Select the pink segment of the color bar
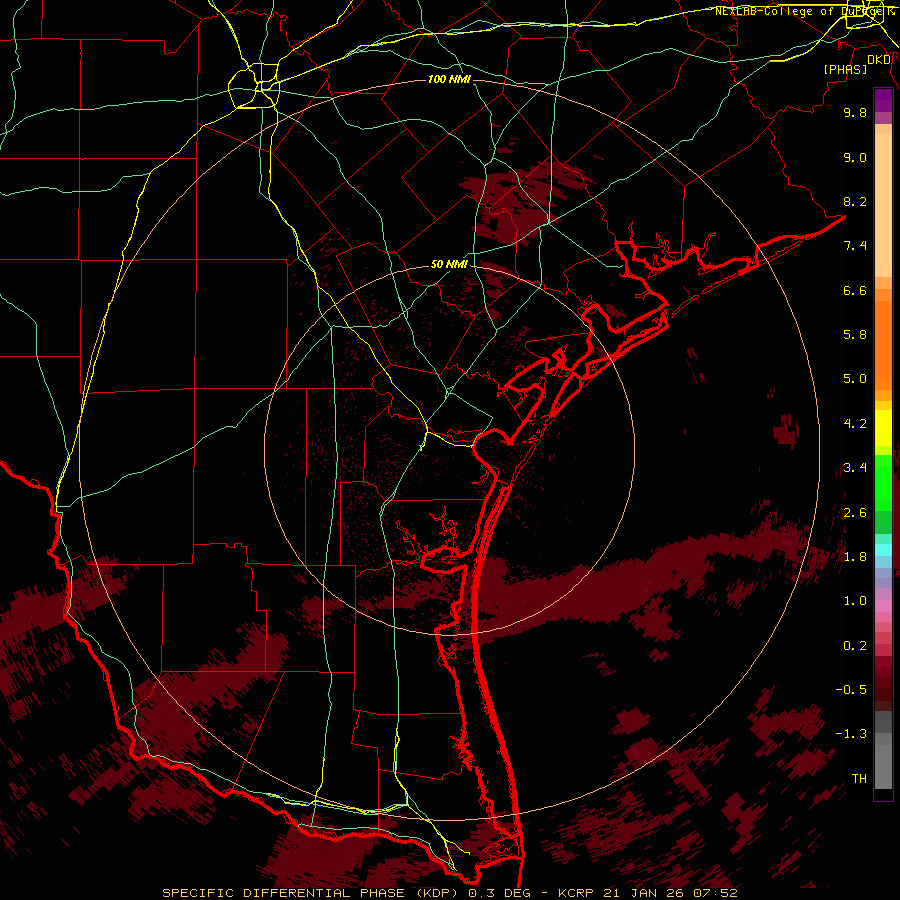 tap(883, 606)
